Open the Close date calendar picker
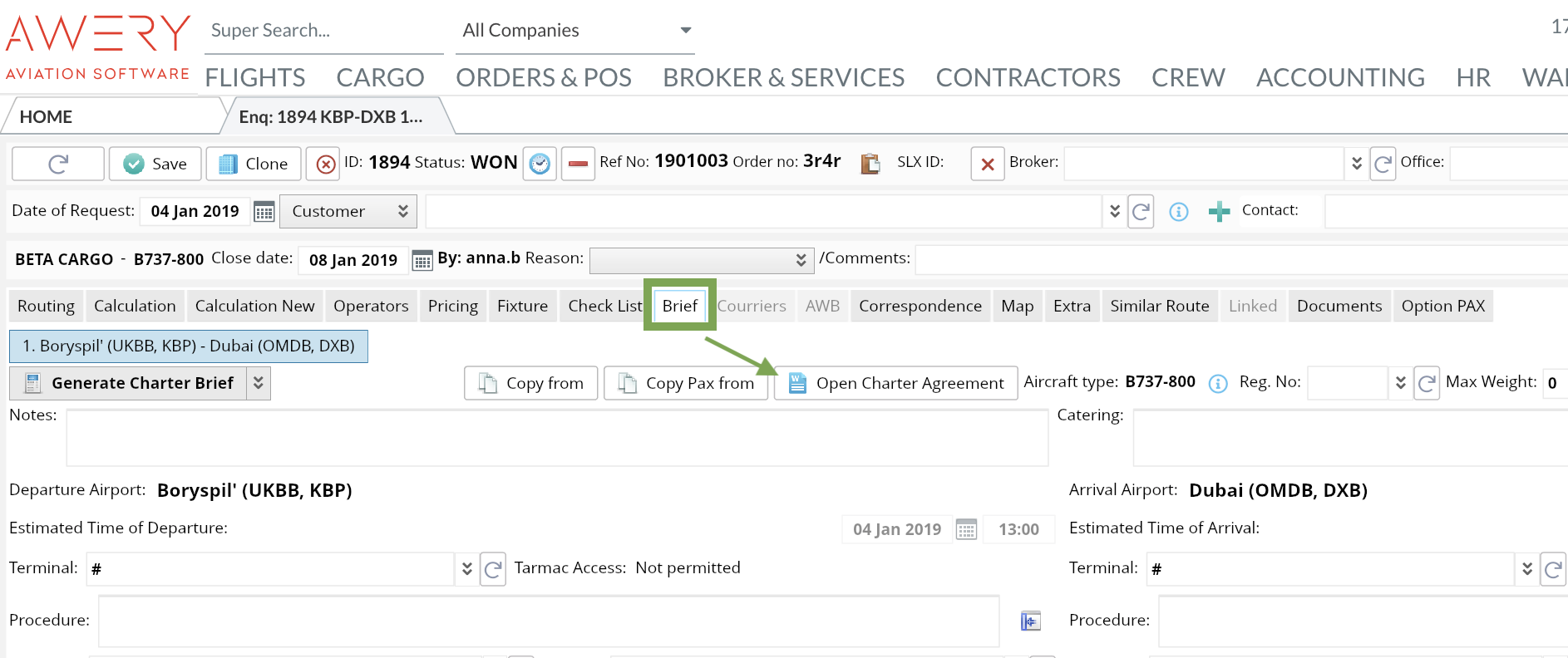This screenshot has width=1568, height=658. coord(422,261)
